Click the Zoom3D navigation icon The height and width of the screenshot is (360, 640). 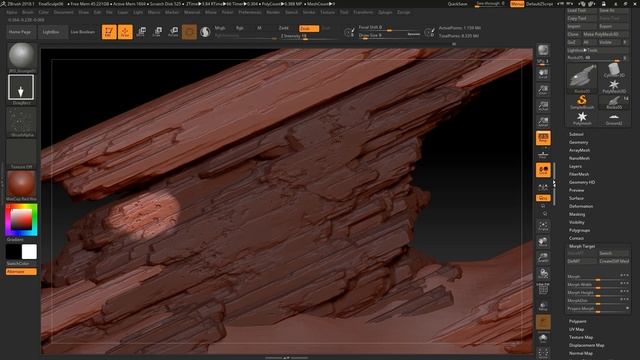pos(543,258)
